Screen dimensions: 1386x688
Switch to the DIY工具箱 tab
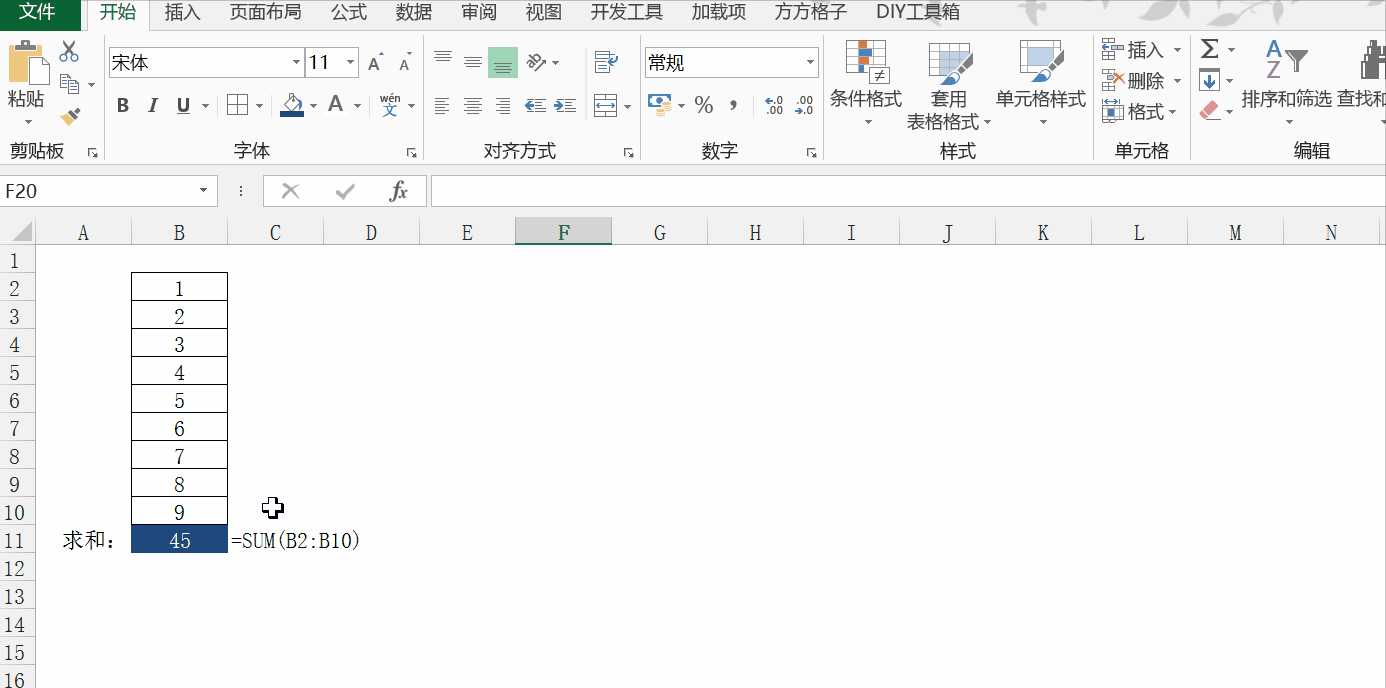coord(918,13)
